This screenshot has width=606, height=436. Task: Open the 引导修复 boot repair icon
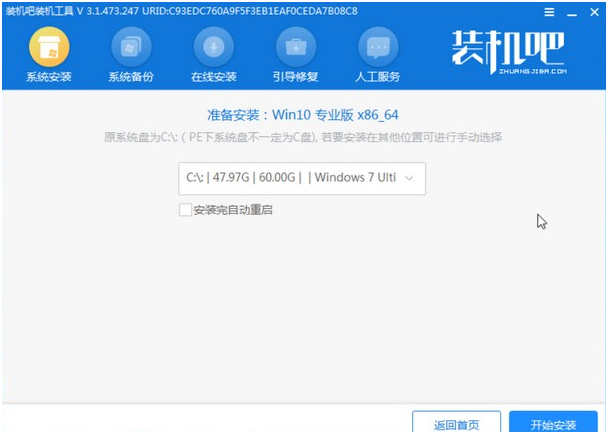coord(295,48)
